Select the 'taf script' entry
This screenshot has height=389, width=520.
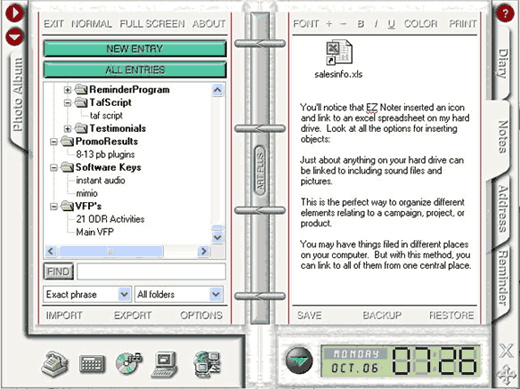(106, 116)
